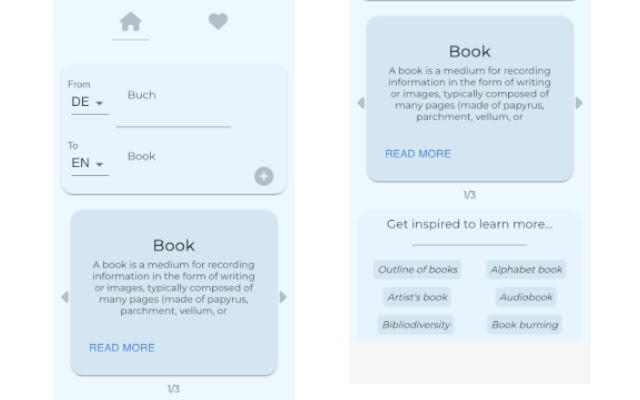The image size is (640, 400).
Task: Open the Favorites heart icon
Action: click(x=218, y=21)
